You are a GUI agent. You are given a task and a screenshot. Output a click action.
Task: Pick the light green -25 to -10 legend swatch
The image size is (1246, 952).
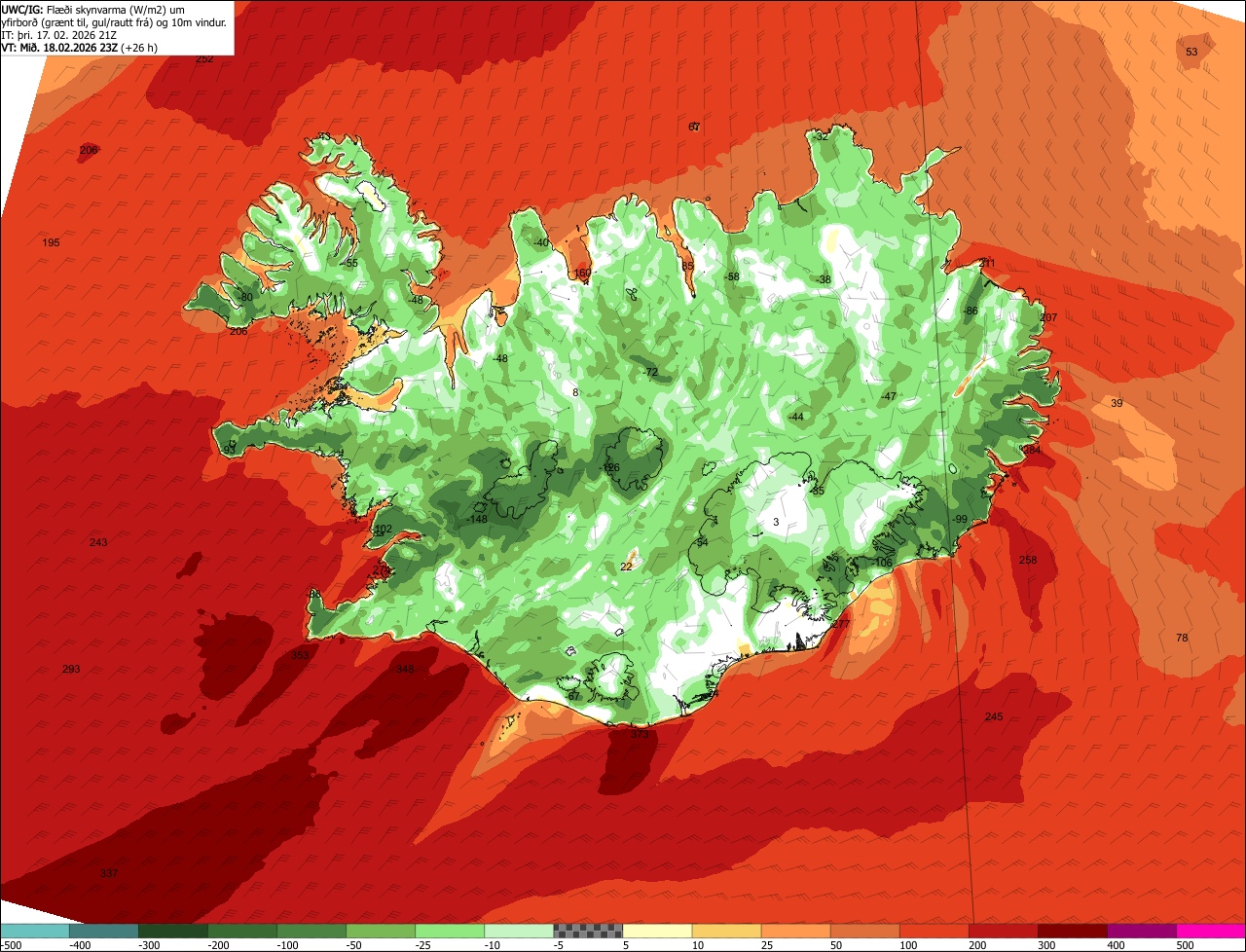pos(450,931)
